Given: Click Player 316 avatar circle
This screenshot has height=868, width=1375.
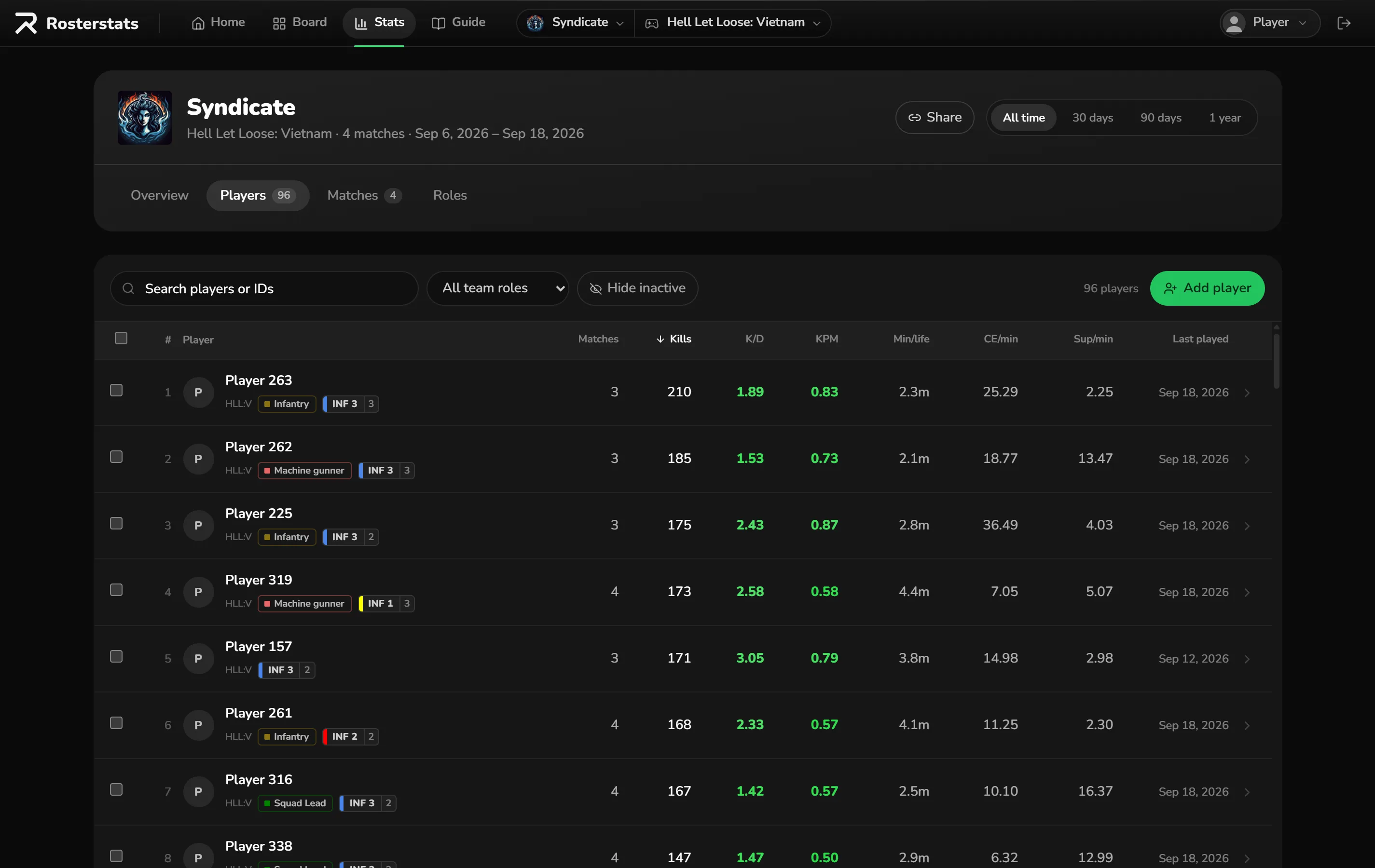Looking at the screenshot, I should [x=198, y=791].
